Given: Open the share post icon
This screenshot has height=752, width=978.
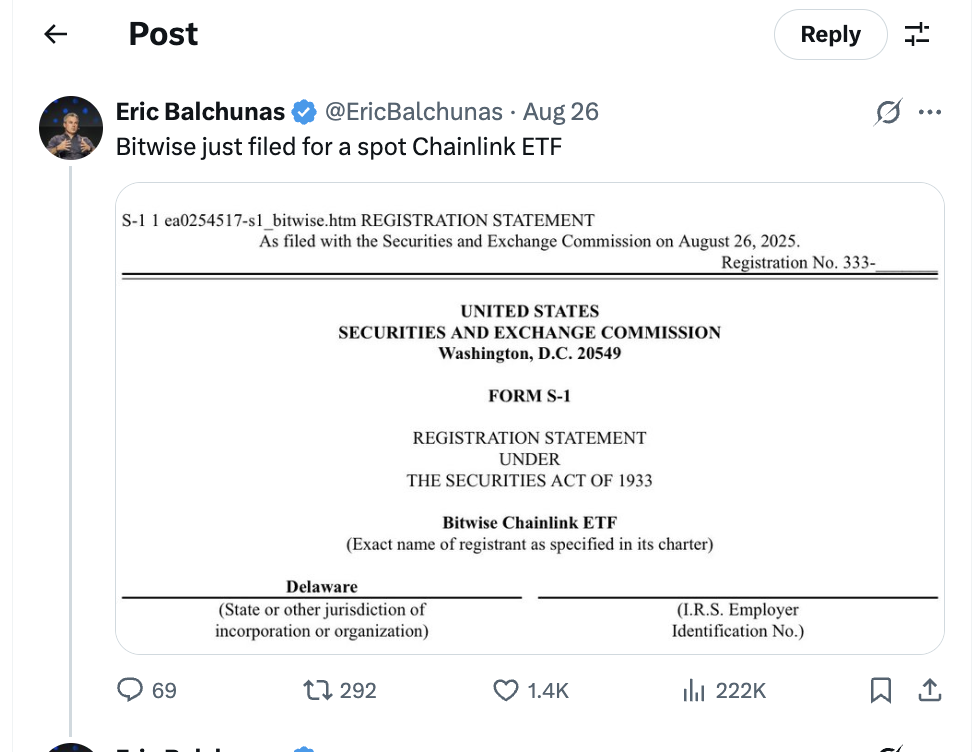Looking at the screenshot, I should 929,690.
